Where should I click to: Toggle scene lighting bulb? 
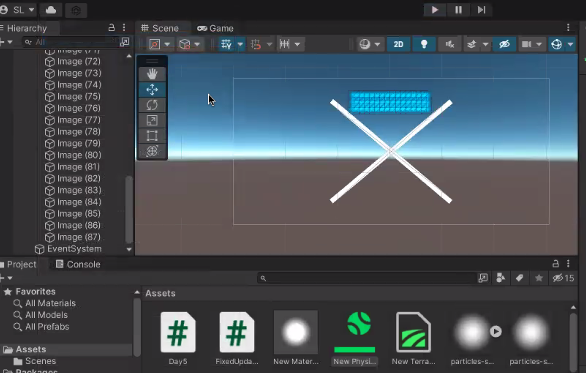pos(424,44)
